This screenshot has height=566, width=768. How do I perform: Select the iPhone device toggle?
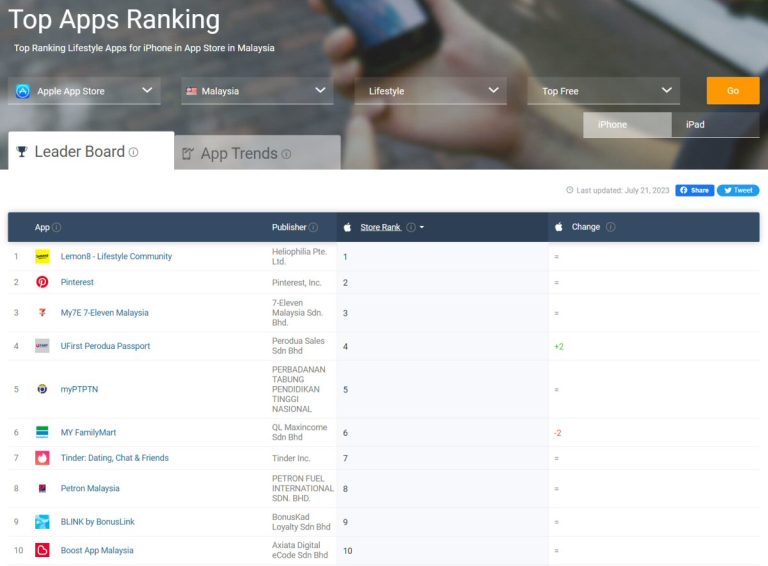[627, 124]
